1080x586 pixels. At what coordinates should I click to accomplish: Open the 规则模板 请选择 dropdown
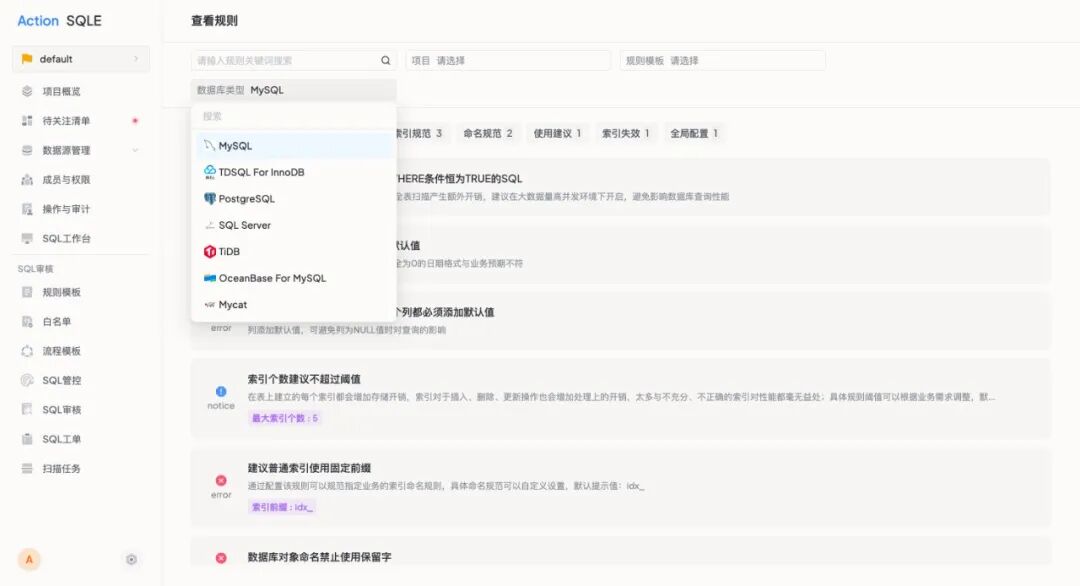tap(723, 61)
